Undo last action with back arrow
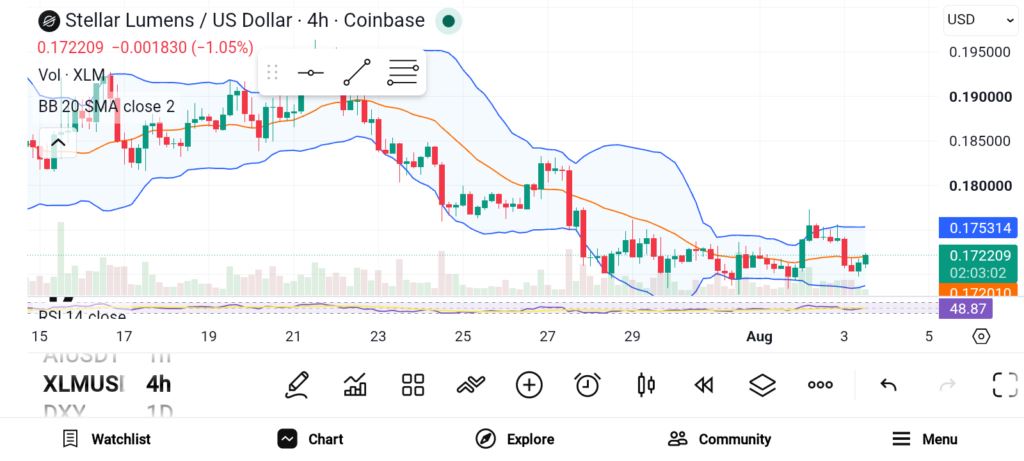Viewport: 1024px width, 461px height. (888, 385)
